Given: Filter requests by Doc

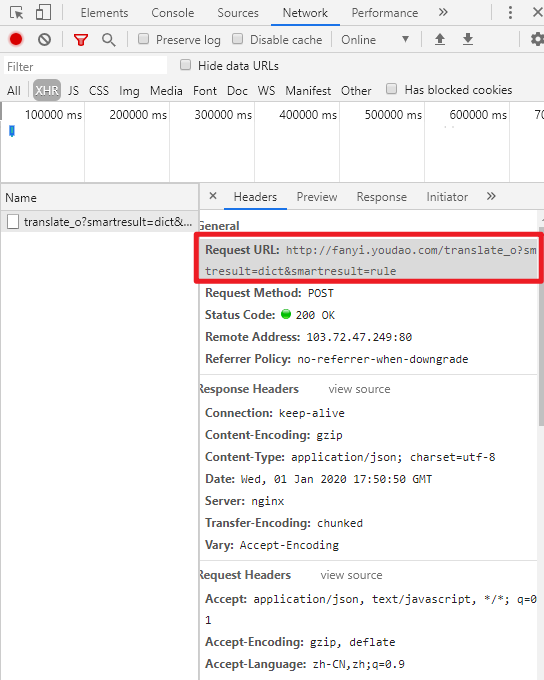Looking at the screenshot, I should tap(237, 91).
